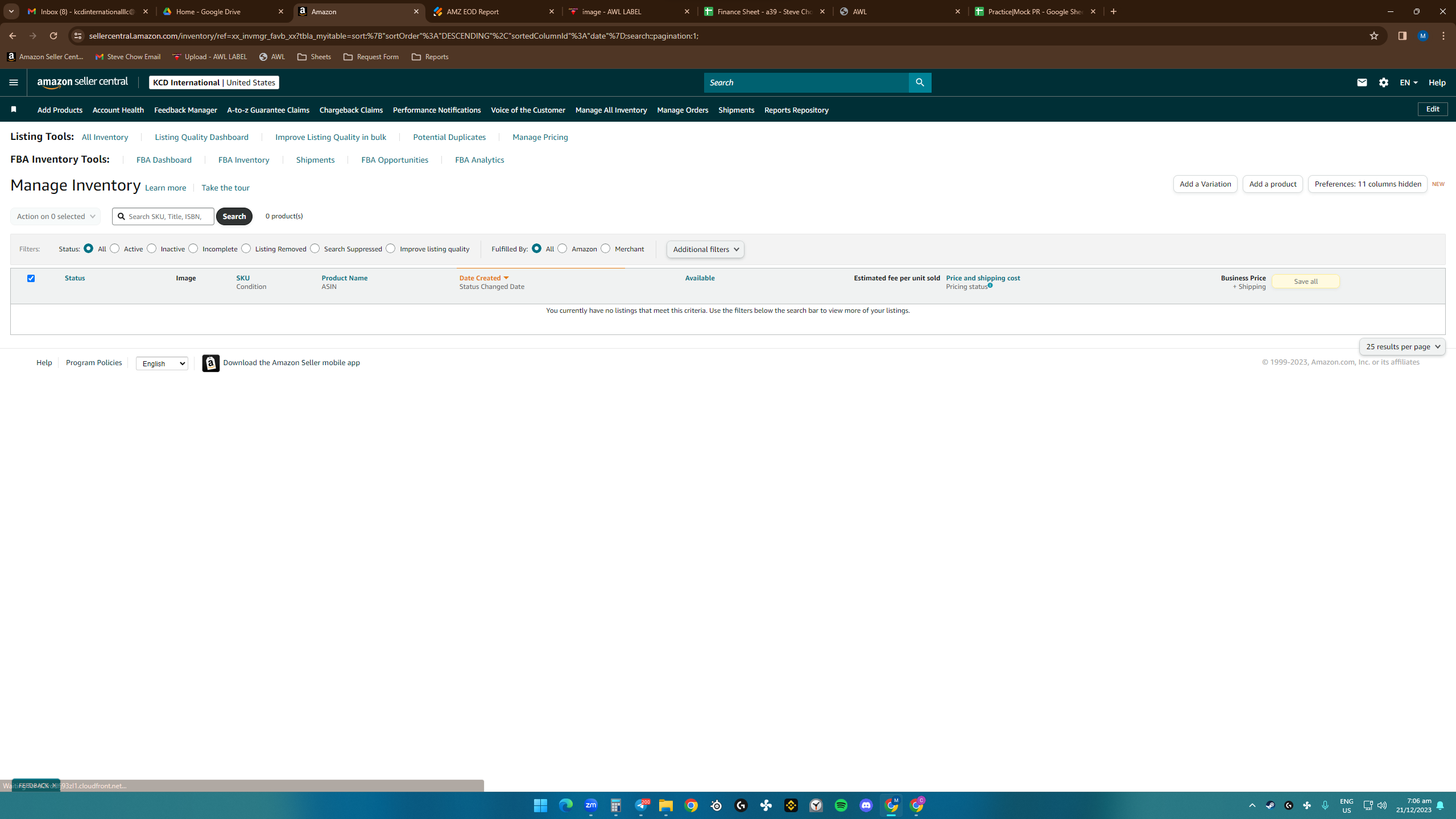Switch to AMZ EOD Report tab

coord(494,11)
